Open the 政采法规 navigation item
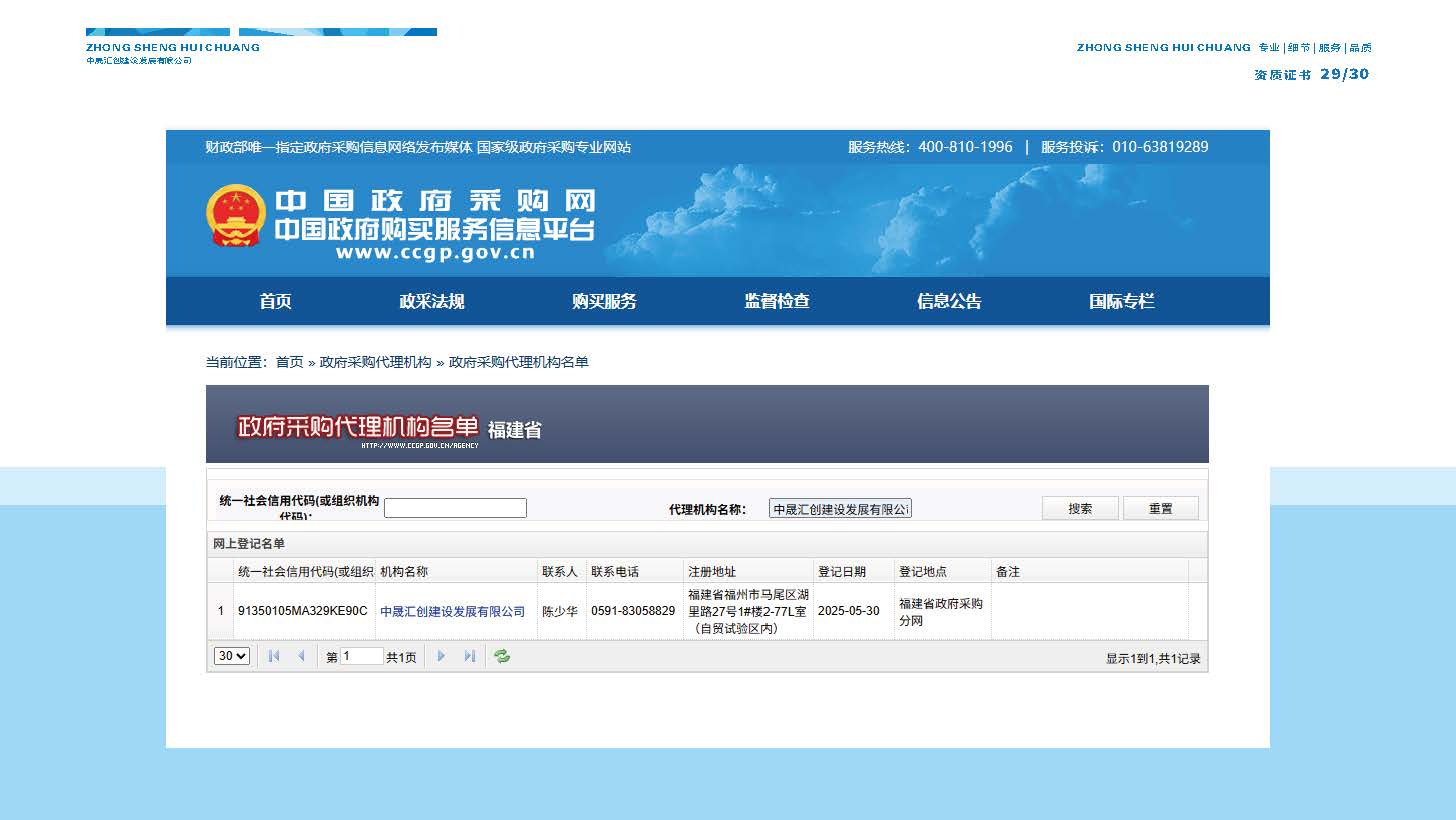The image size is (1456, 820). tap(431, 301)
